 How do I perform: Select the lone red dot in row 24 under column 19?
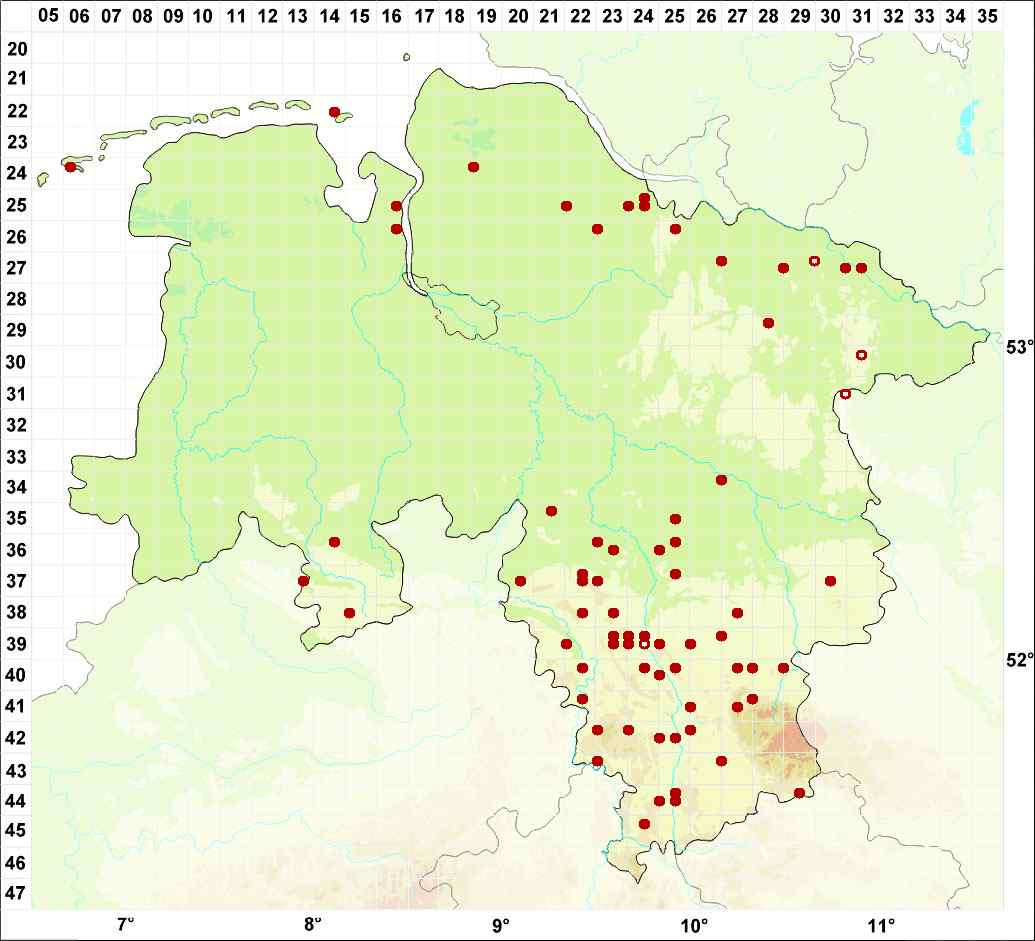click(473, 167)
